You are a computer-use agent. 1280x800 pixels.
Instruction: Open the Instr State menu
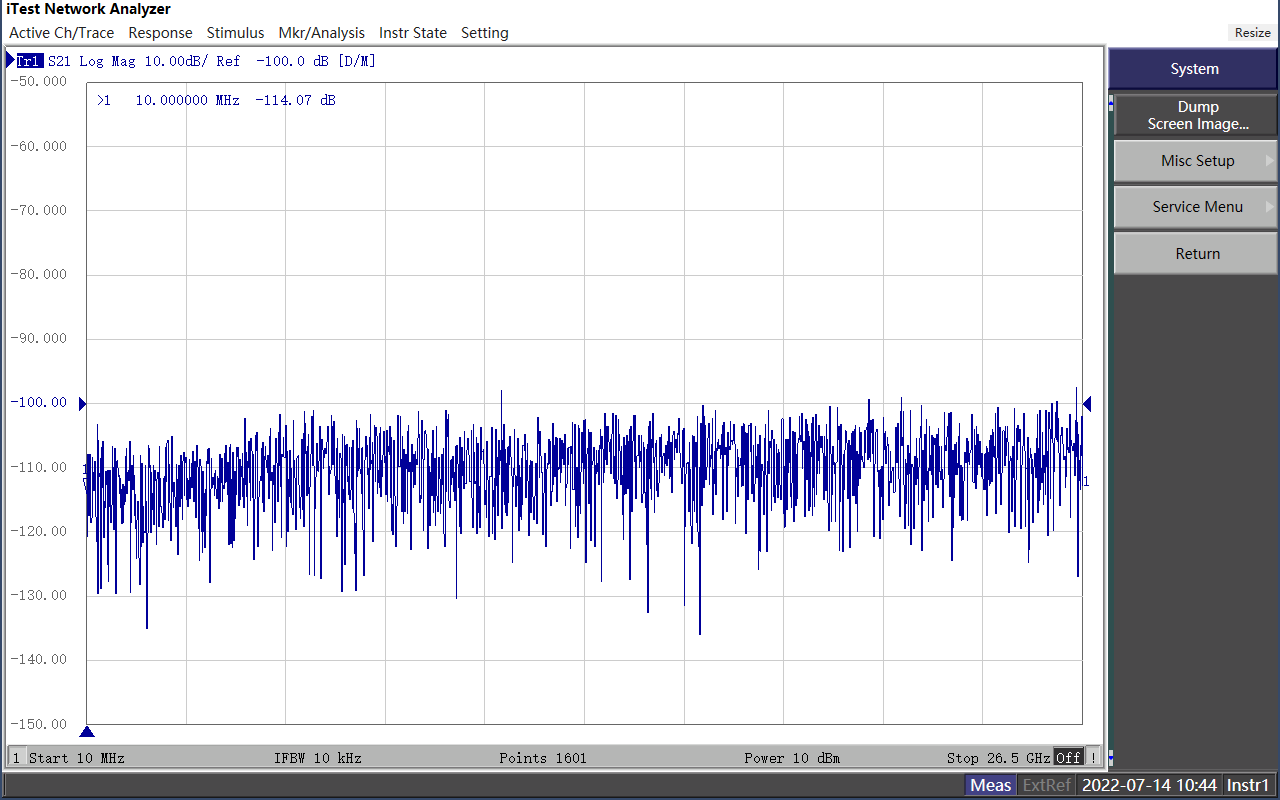point(413,33)
